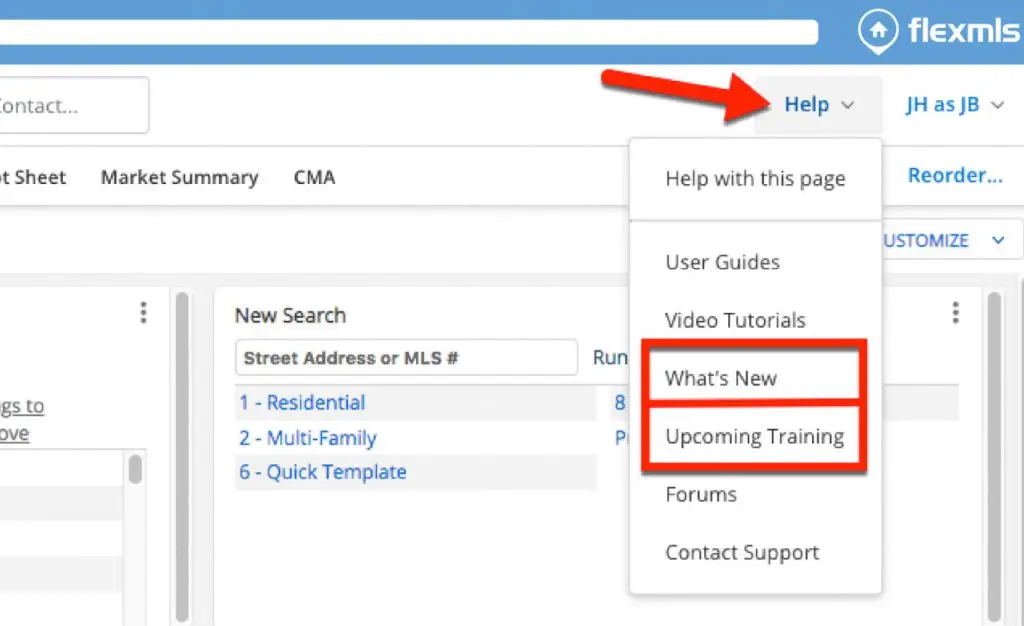Go to Forums from Help menu
Viewport: 1024px width, 626px height.
[700, 494]
